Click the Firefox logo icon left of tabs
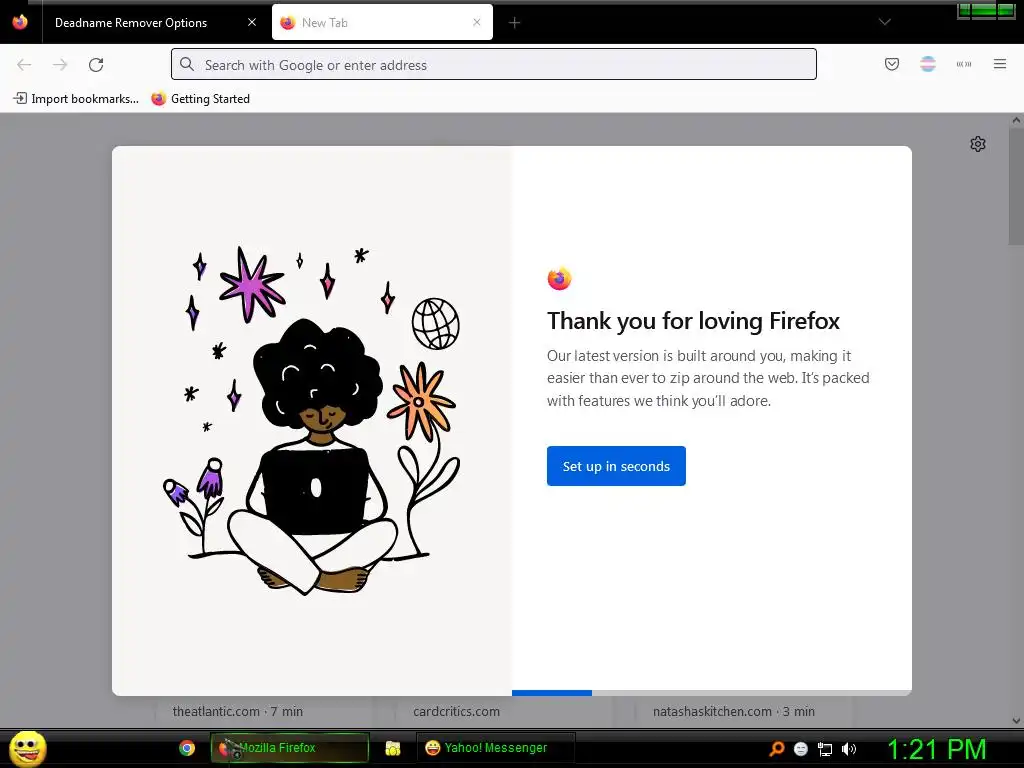1024x768 pixels. (20, 22)
